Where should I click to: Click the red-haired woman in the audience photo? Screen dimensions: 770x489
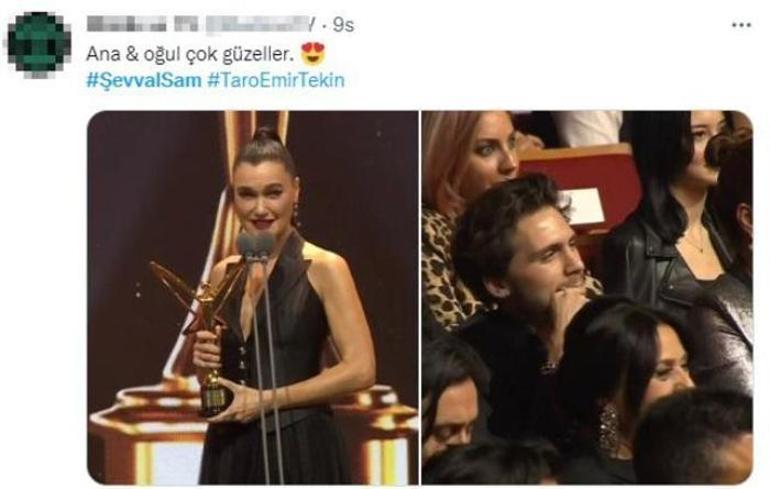pos(469,162)
